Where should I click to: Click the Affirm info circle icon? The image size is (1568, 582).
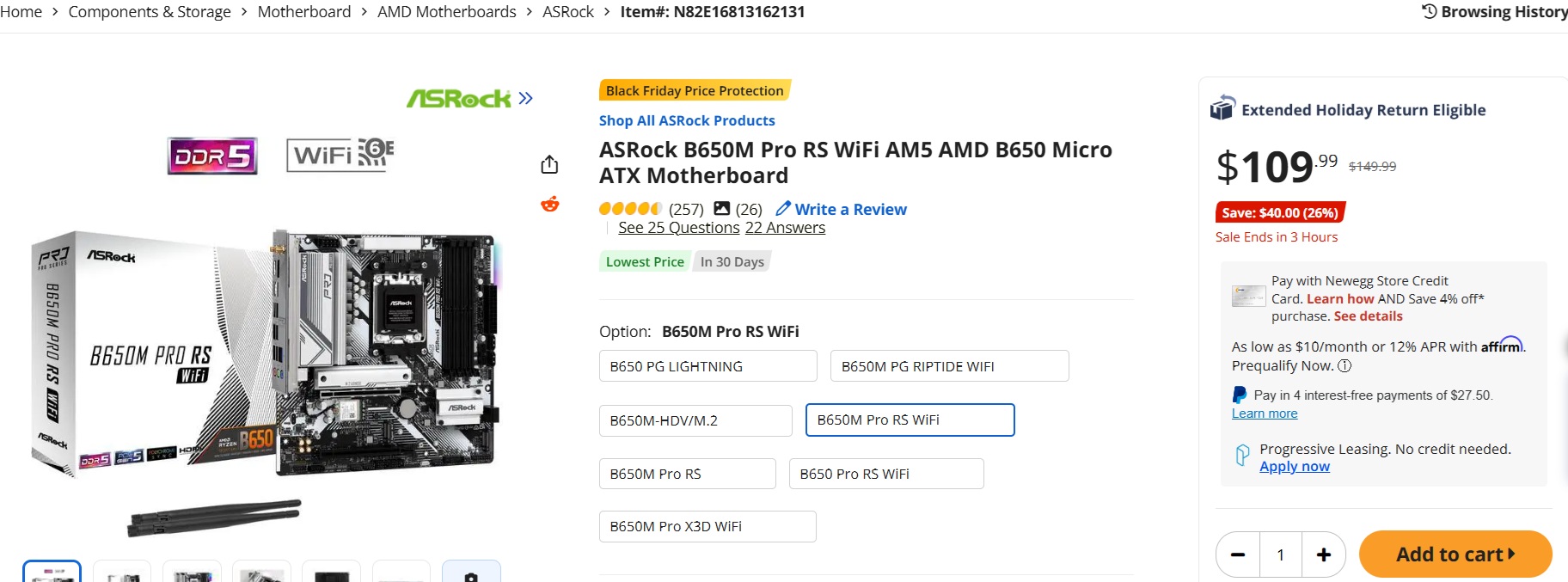(x=1344, y=365)
